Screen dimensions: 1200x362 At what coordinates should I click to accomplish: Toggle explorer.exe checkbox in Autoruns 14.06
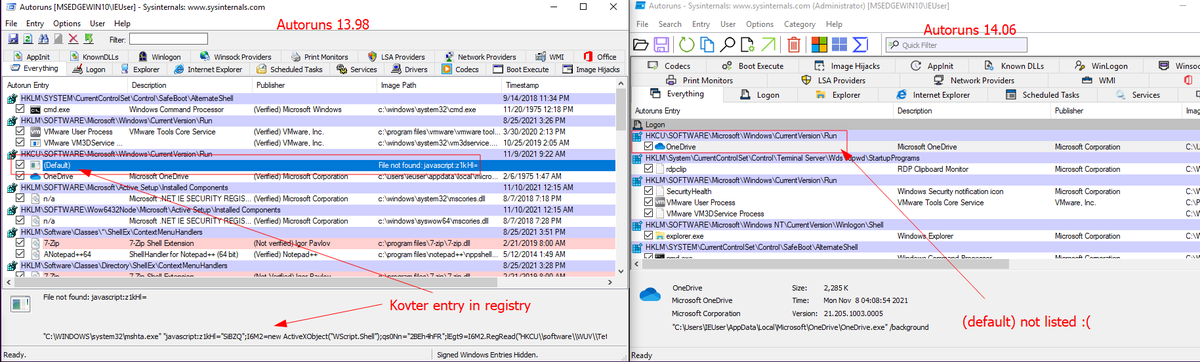click(648, 236)
